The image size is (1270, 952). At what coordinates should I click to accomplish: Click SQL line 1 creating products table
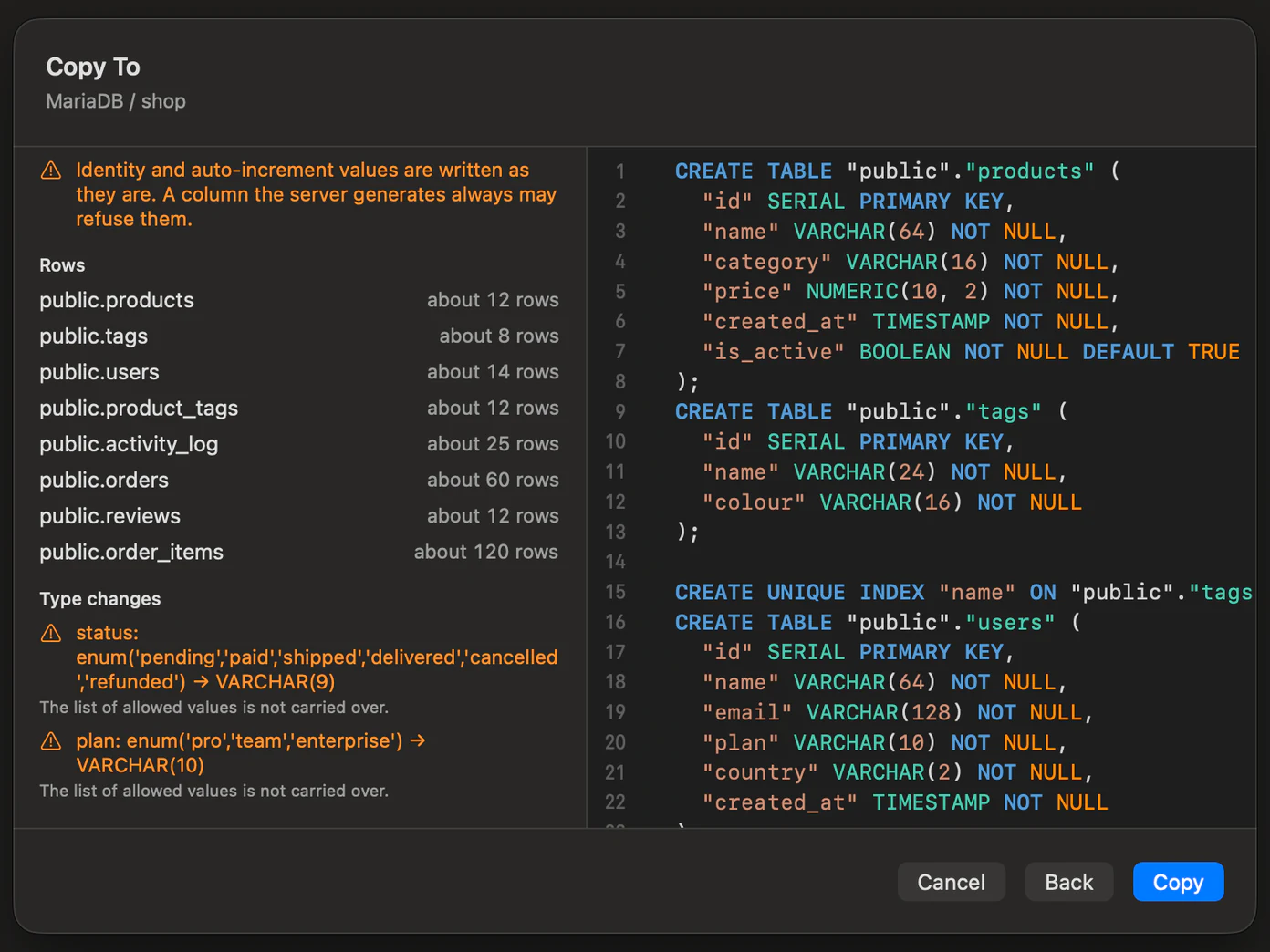coord(897,171)
